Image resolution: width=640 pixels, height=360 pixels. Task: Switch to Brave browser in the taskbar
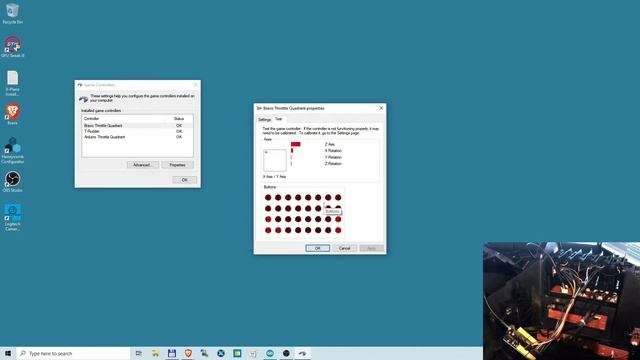pos(188,353)
